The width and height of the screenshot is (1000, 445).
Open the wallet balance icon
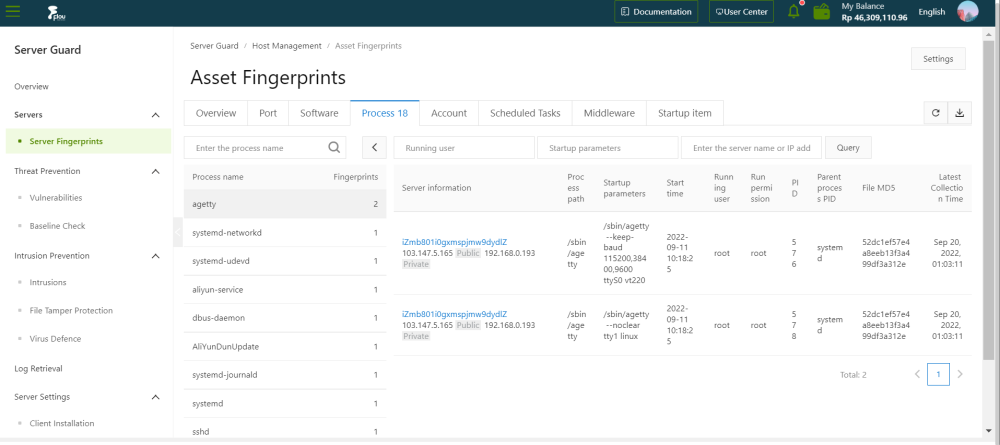pos(822,12)
